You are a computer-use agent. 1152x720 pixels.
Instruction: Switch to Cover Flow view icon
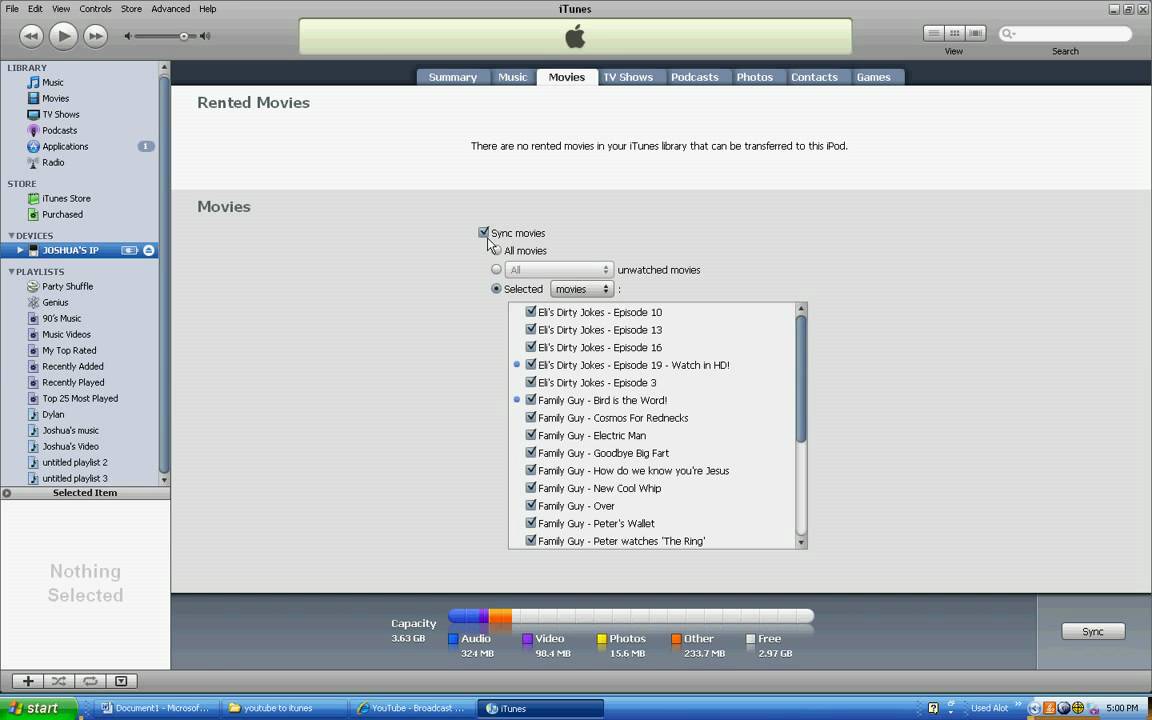click(x=976, y=33)
